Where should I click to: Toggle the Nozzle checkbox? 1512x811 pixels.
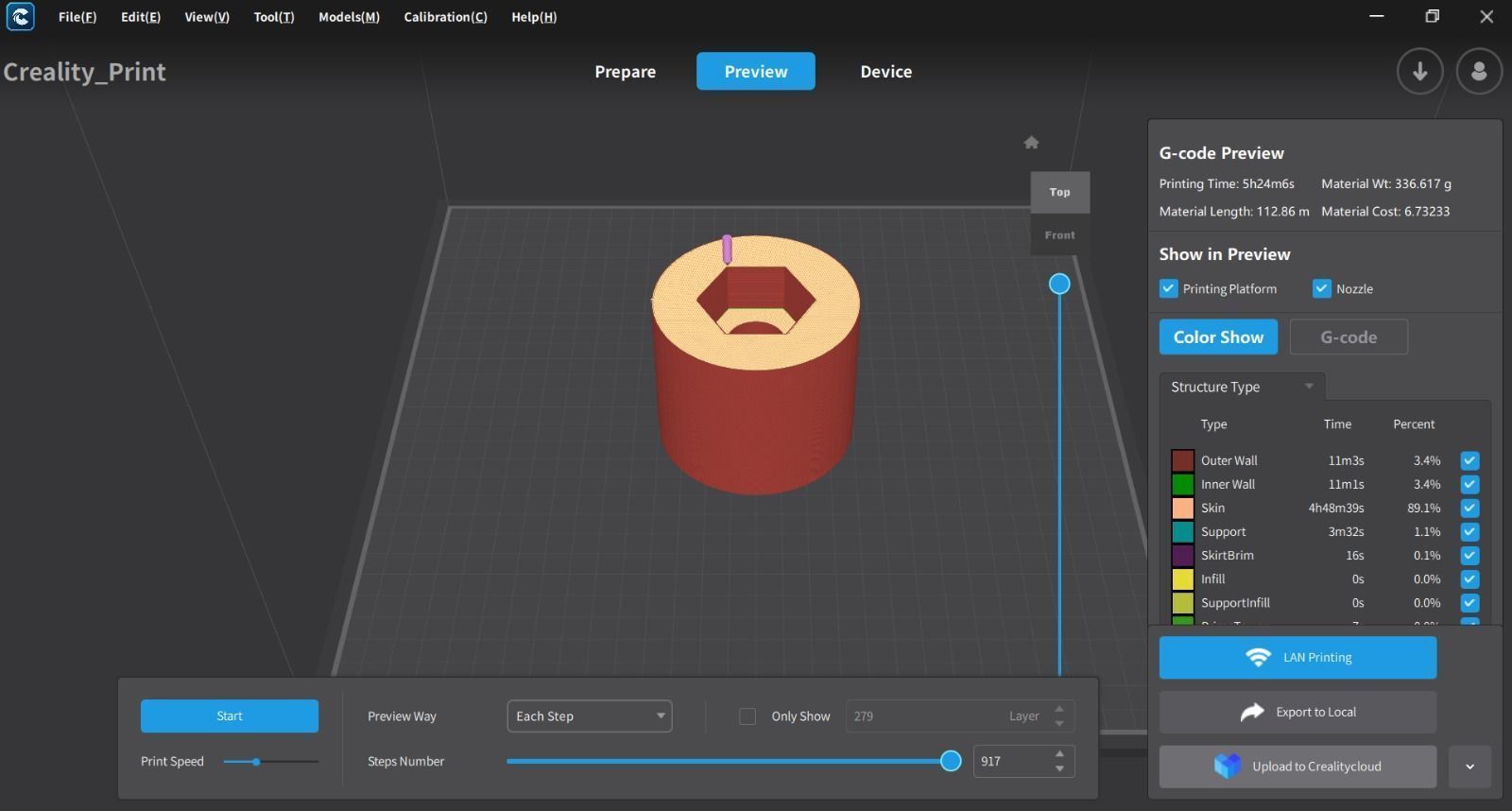pyautogui.click(x=1322, y=288)
